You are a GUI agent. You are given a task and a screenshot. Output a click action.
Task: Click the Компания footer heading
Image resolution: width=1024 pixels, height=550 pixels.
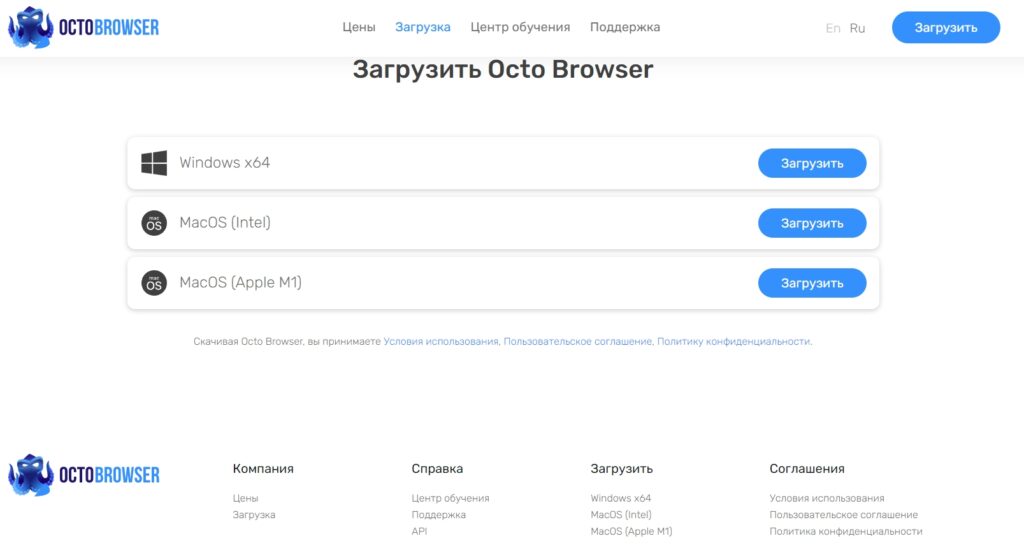(263, 469)
